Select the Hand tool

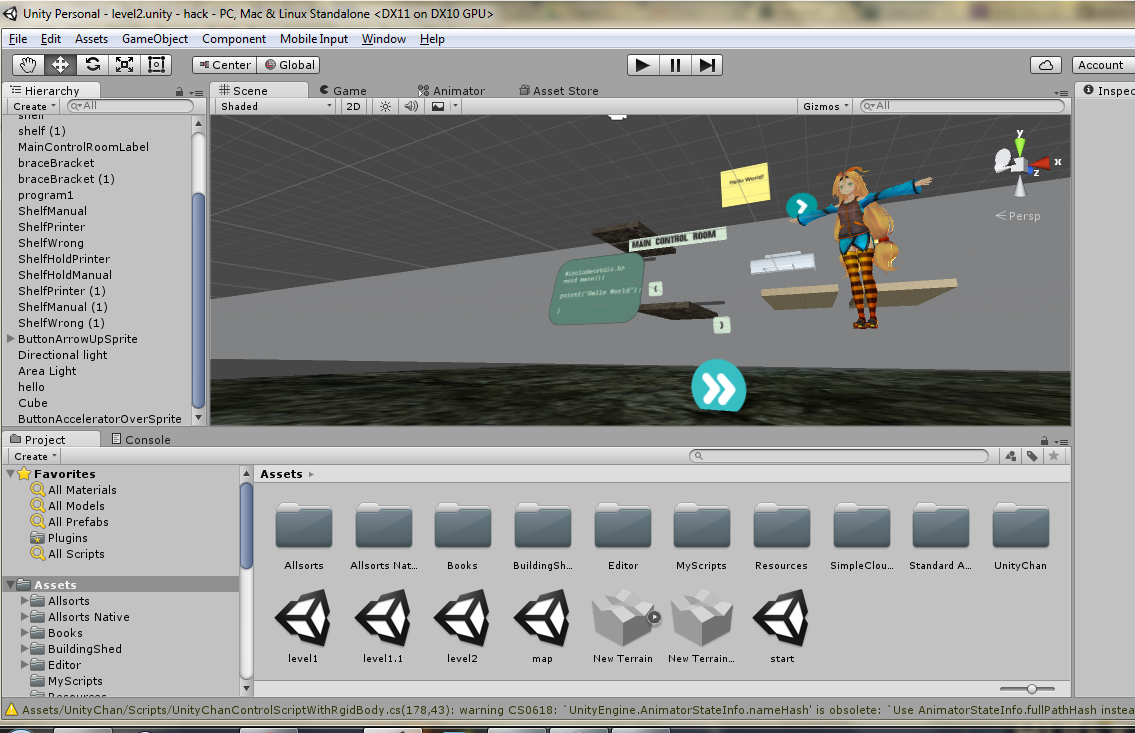pos(28,64)
